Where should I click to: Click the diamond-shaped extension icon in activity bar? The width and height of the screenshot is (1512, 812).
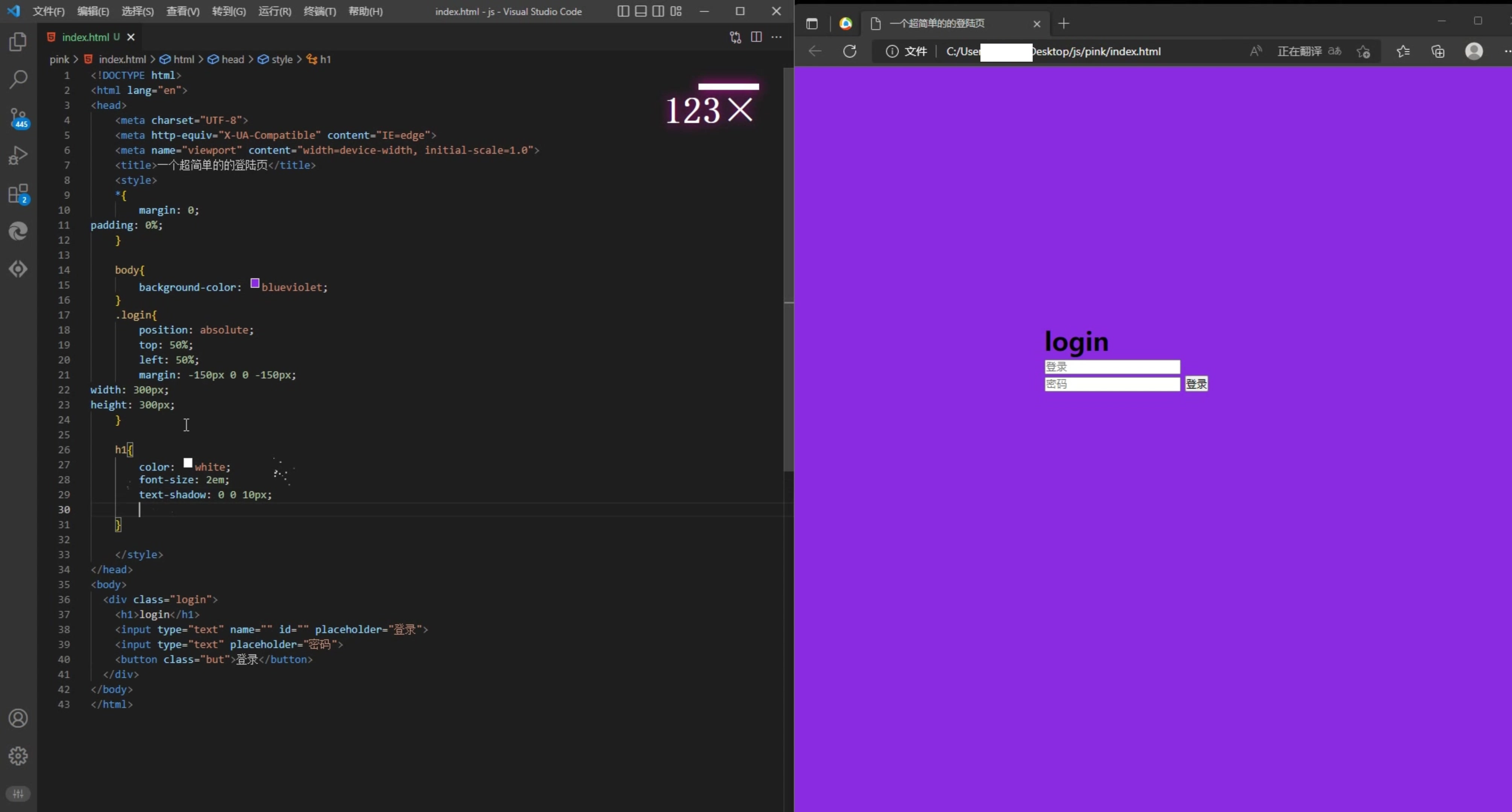point(18,269)
